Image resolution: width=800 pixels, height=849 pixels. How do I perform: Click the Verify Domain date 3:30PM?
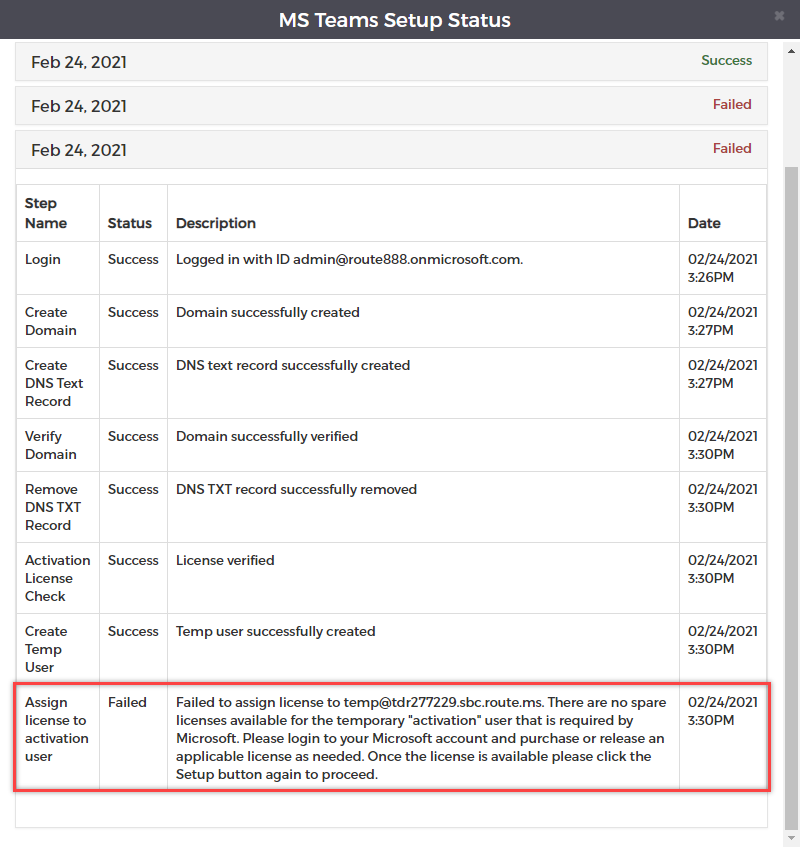pyautogui.click(x=723, y=445)
